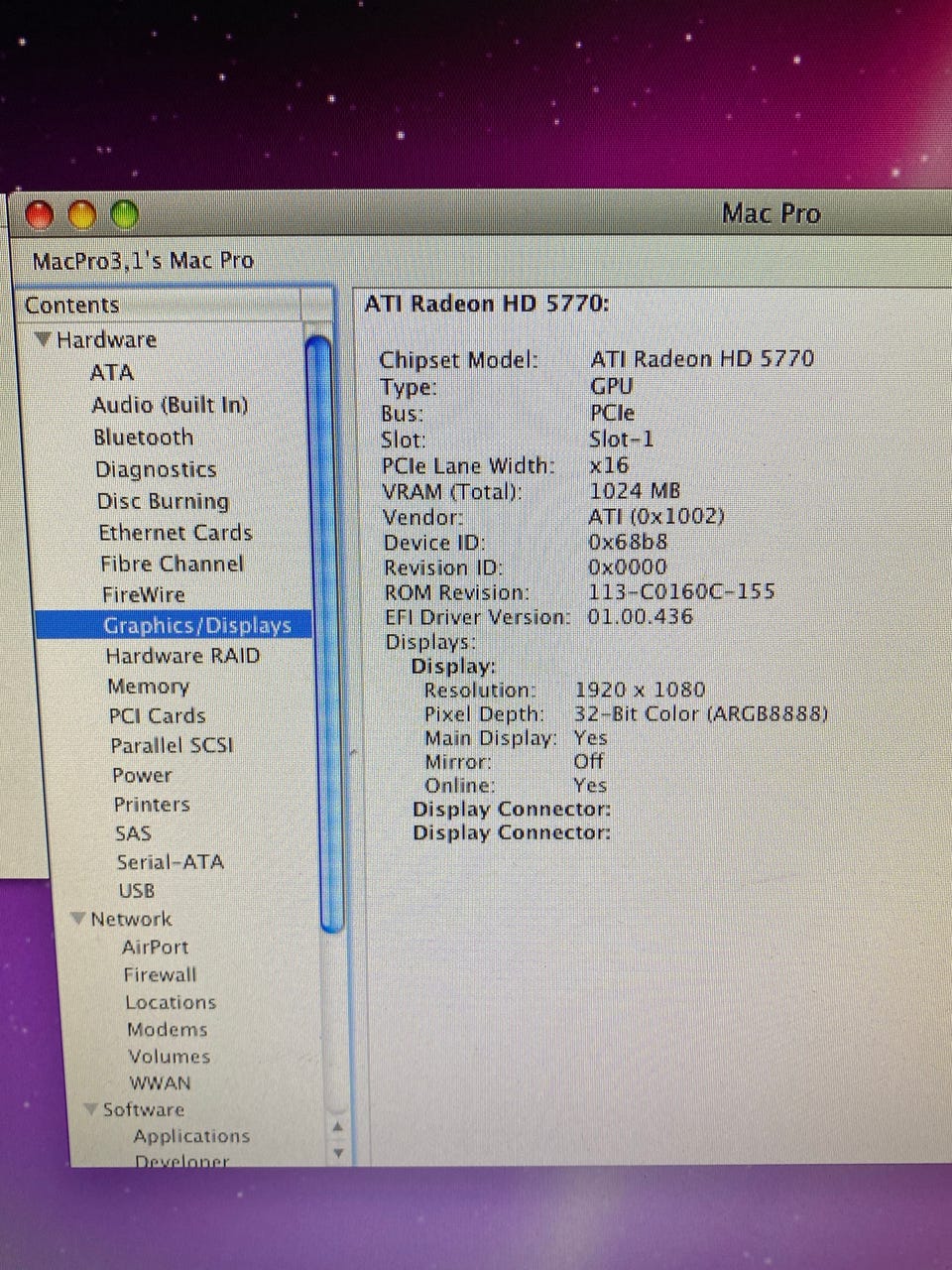Click the ATI Radeon HD 5770 heading
The height and width of the screenshot is (1270, 952).
487,304
